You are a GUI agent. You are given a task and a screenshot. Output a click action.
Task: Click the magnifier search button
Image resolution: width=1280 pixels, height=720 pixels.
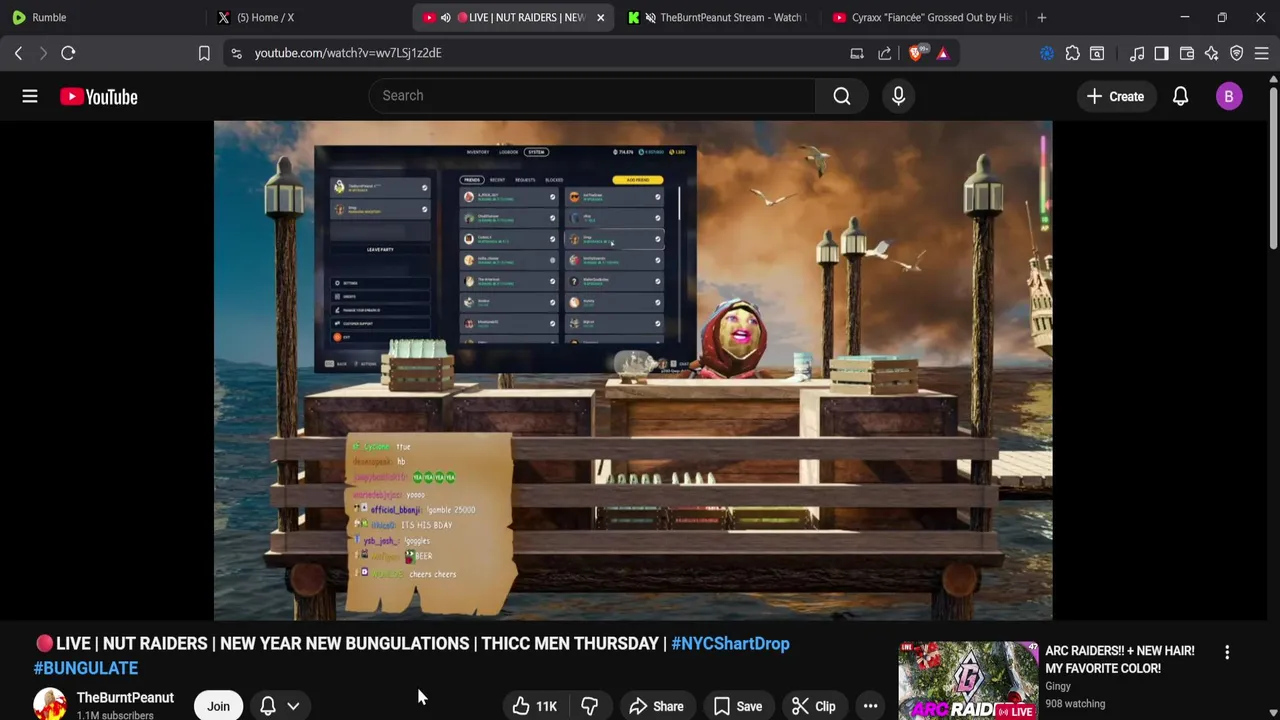click(x=842, y=95)
